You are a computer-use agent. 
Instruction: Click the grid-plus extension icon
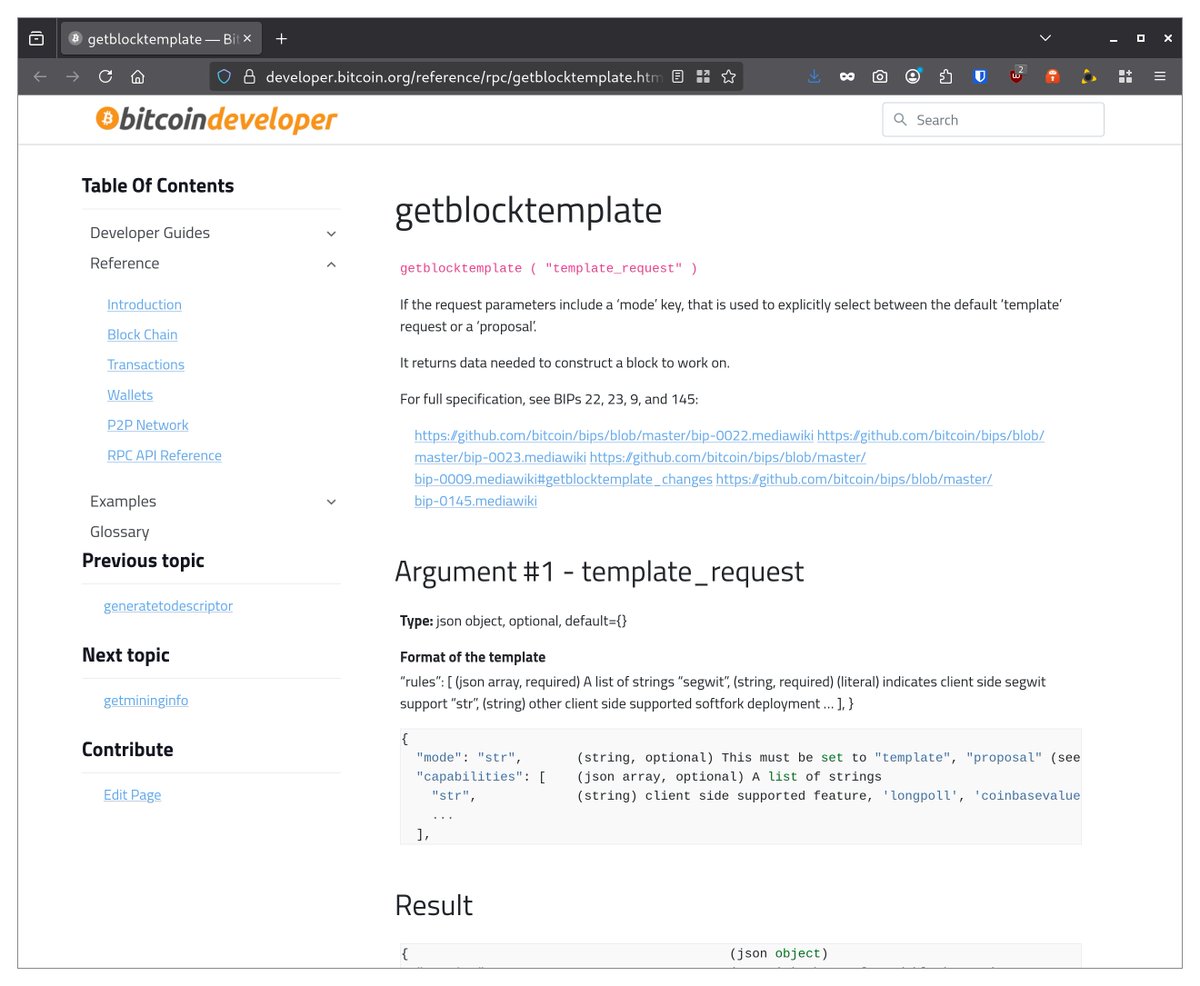[x=1125, y=76]
